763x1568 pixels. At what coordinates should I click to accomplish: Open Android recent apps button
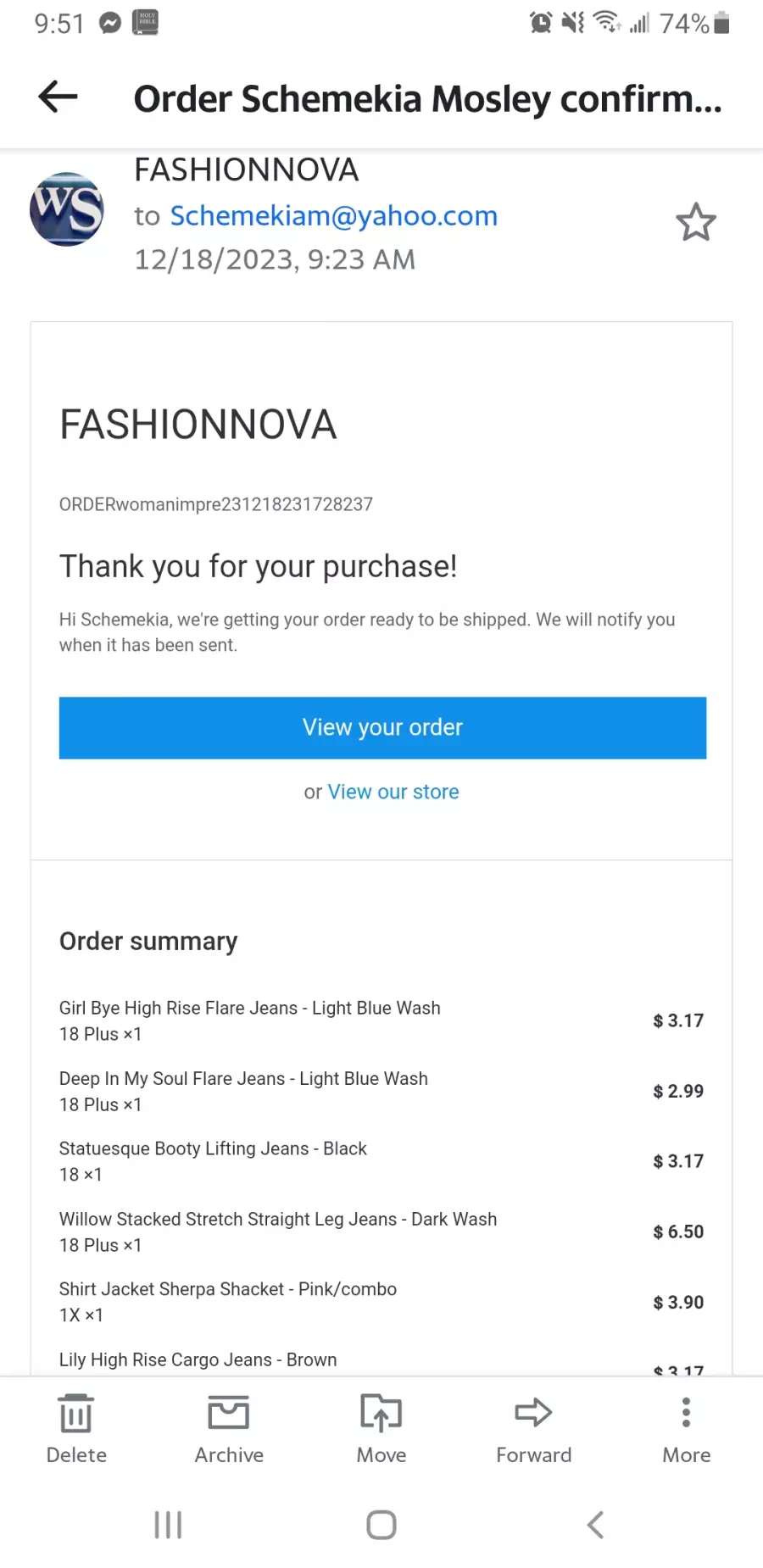168,1525
